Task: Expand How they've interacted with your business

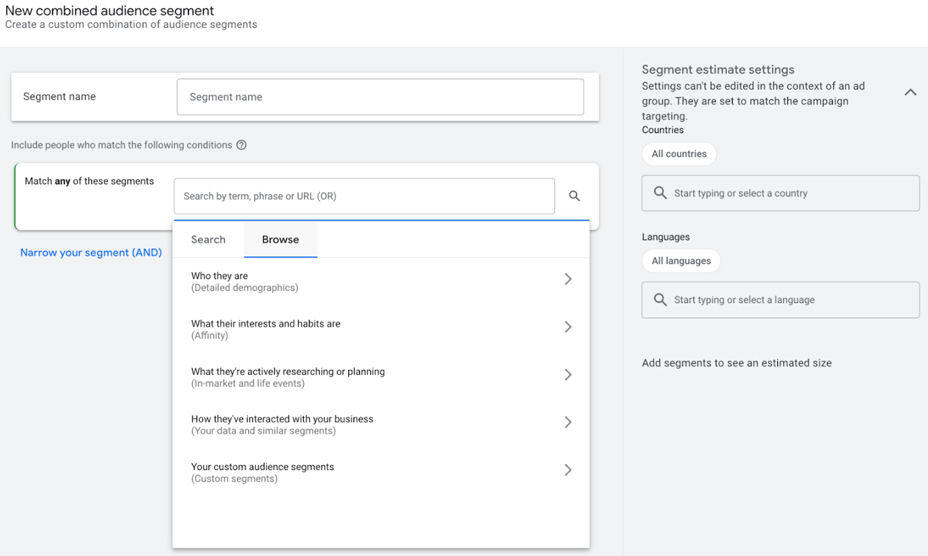Action: (381, 425)
